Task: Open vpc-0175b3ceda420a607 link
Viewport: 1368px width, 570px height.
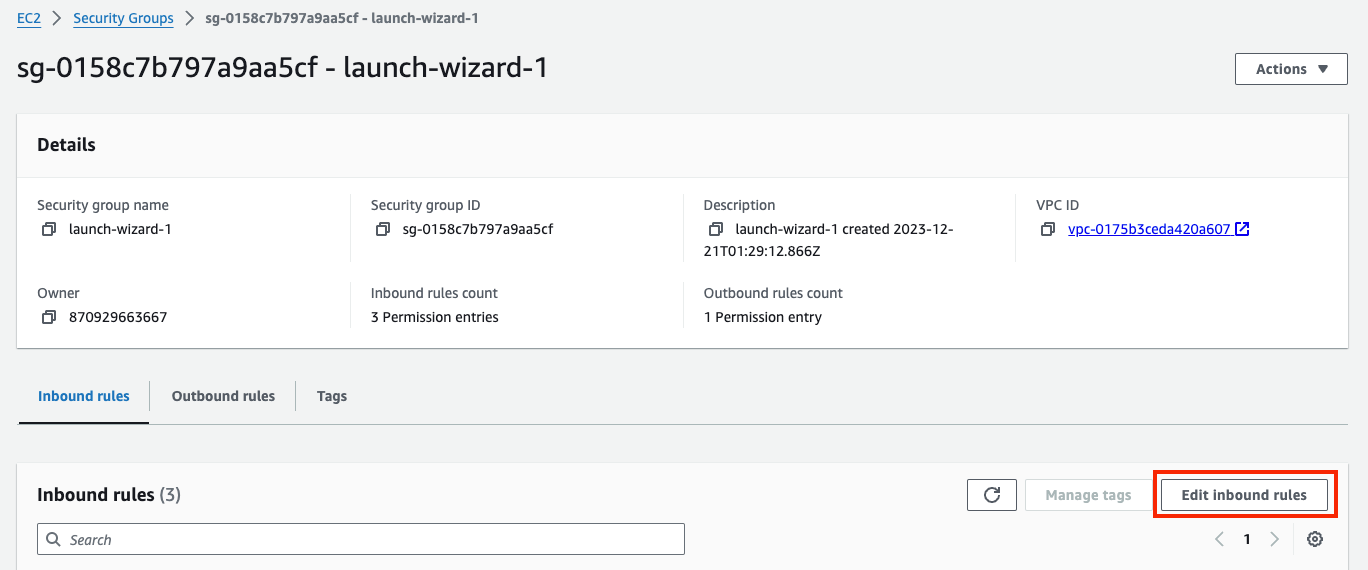Action: pos(1149,229)
